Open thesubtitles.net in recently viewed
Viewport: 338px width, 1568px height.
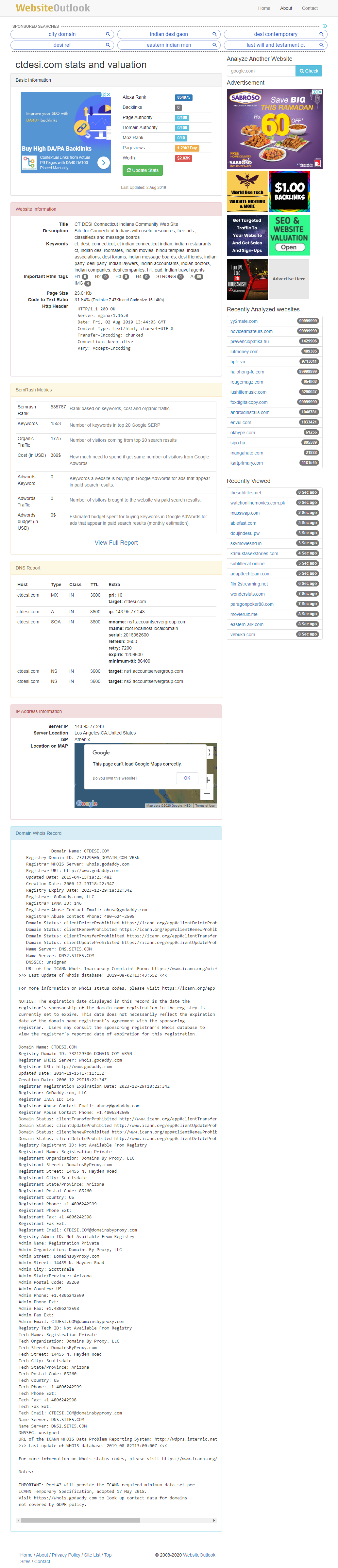tap(245, 493)
